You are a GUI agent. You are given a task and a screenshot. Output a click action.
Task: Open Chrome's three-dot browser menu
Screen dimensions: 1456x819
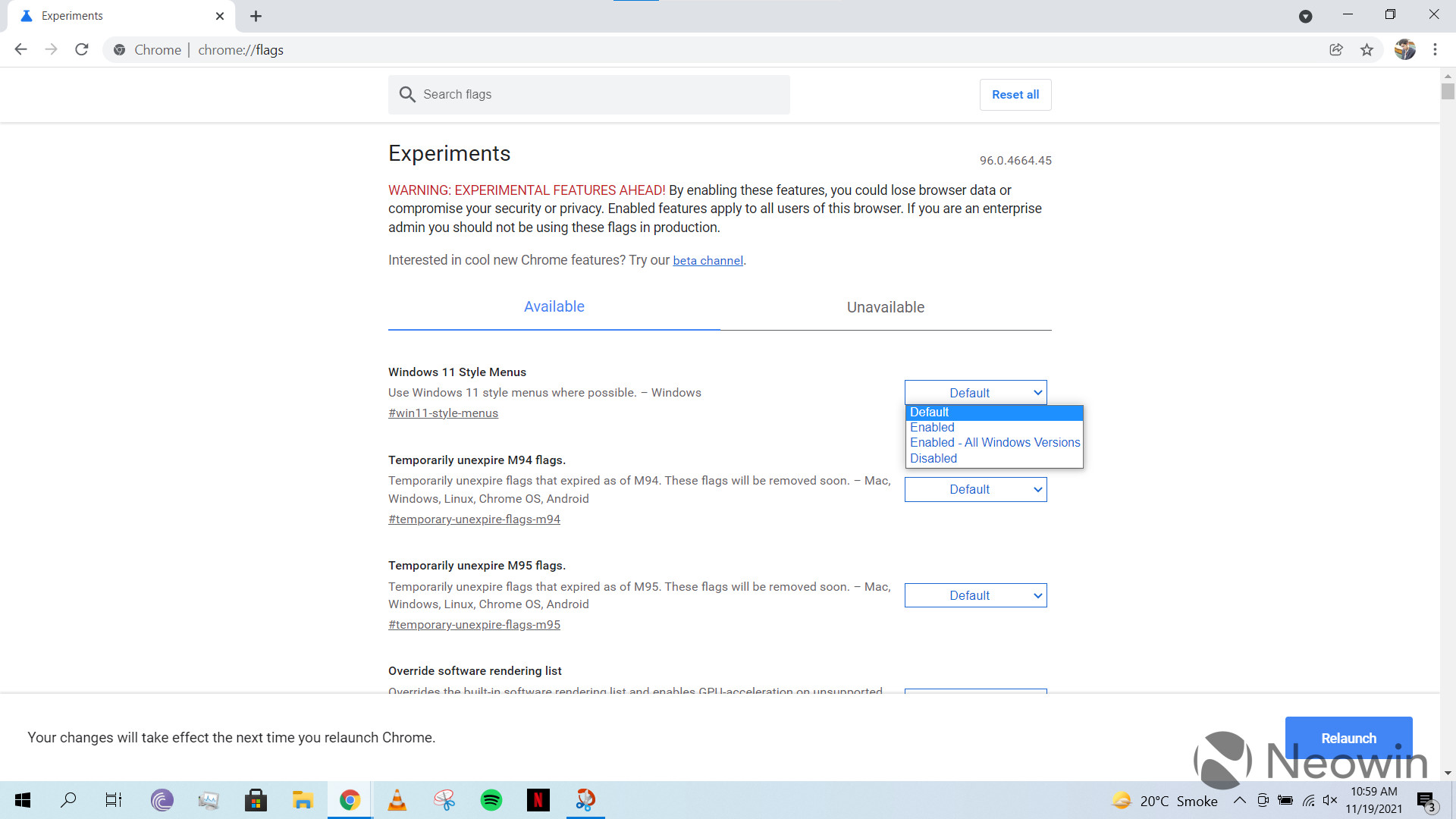click(x=1436, y=49)
